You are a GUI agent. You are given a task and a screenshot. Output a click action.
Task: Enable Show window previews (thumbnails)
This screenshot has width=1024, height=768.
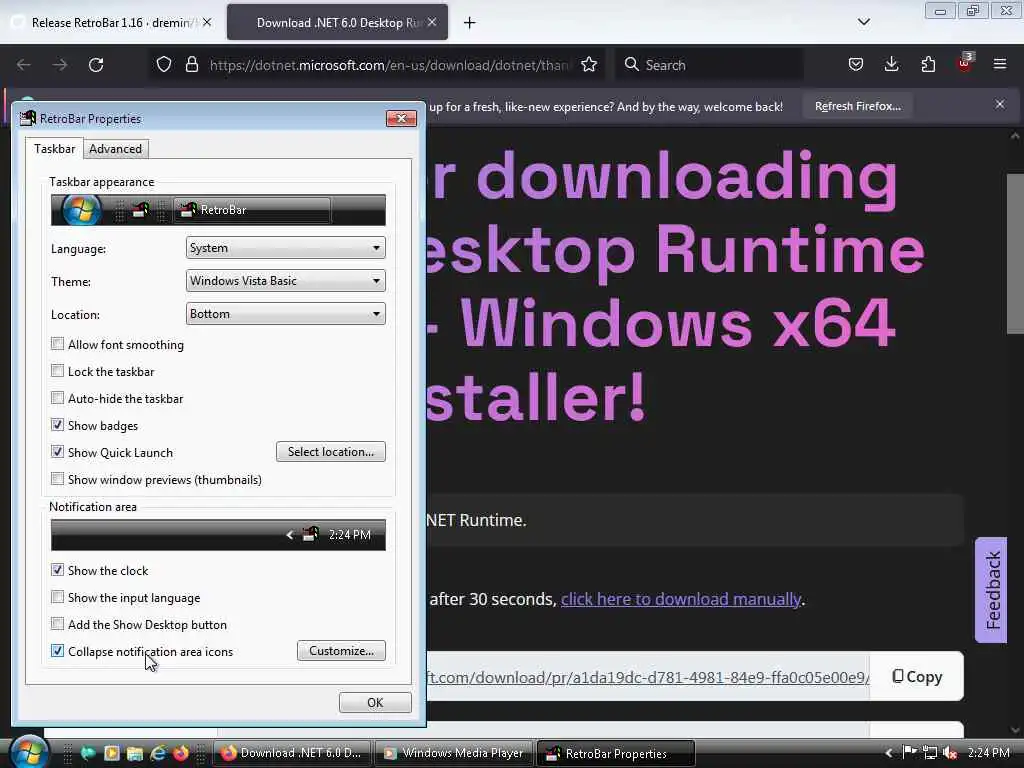pyautogui.click(x=57, y=479)
